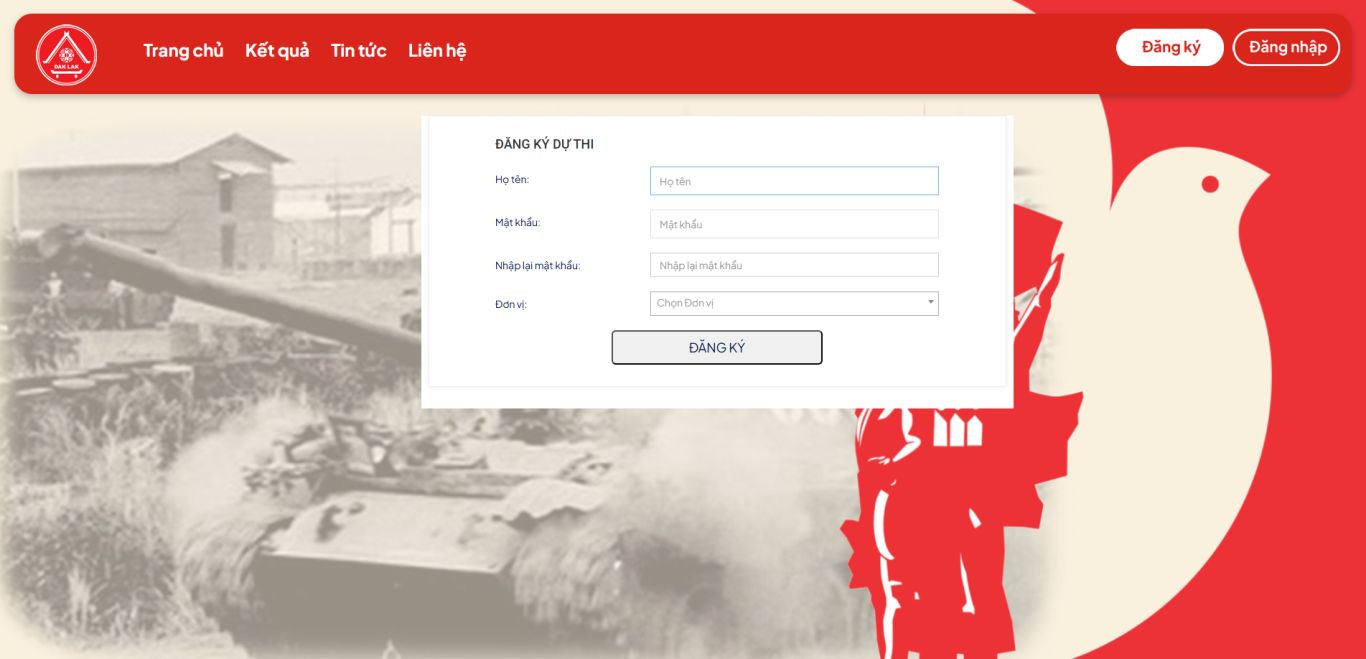1366x659 pixels.
Task: Expand the Đơn vị dropdown arrow
Action: [930, 302]
